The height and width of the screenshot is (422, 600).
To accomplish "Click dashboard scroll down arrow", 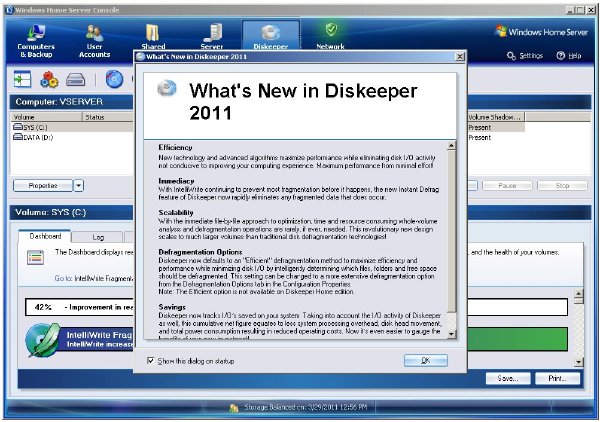I will (579, 361).
